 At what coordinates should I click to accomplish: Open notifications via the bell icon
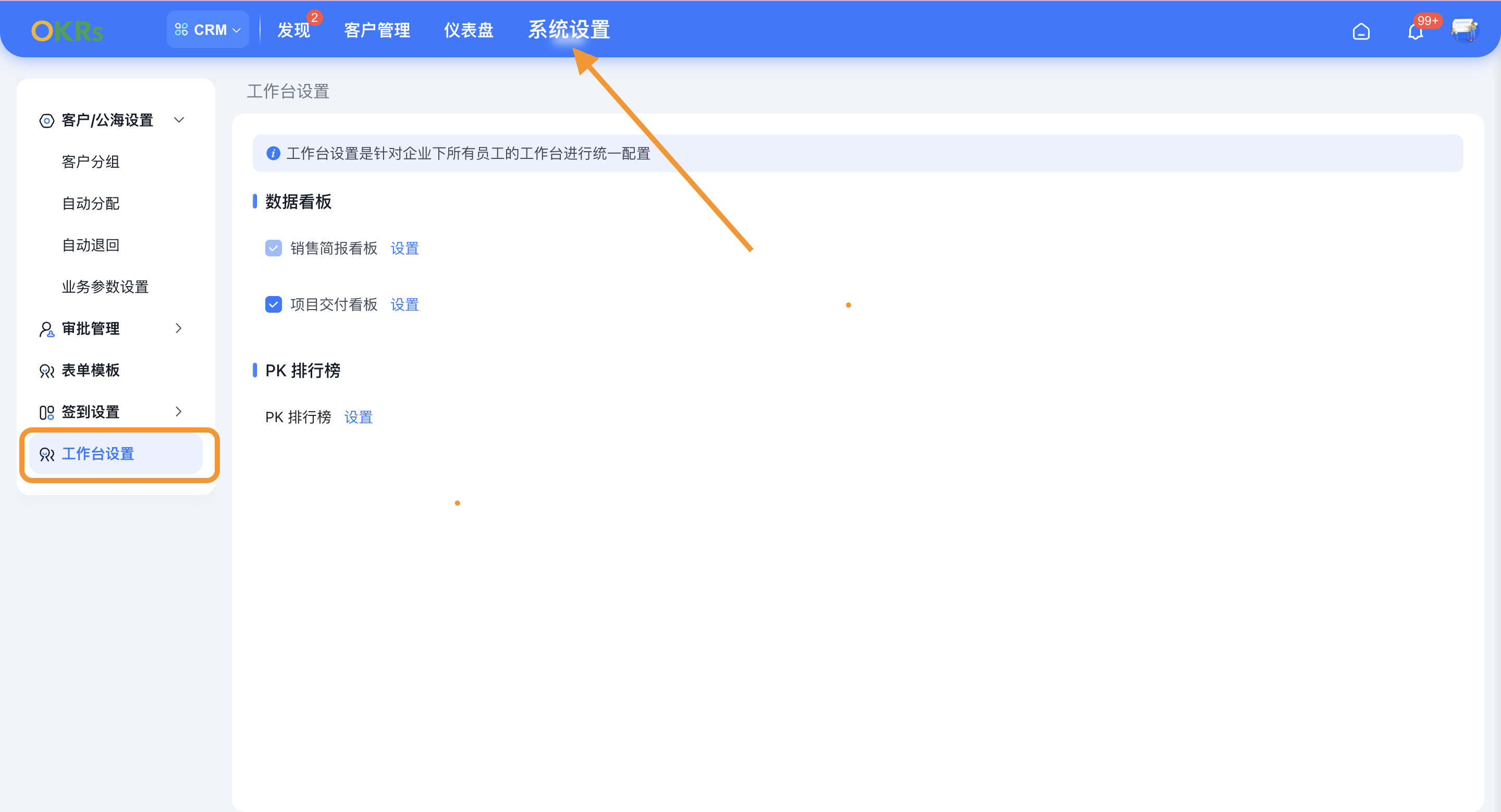click(1416, 32)
